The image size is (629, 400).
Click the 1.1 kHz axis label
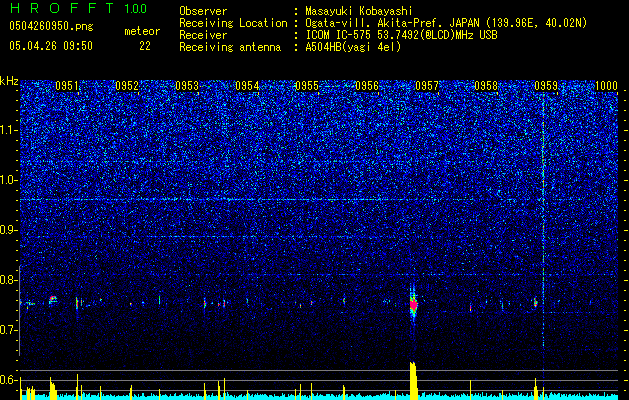pyautogui.click(x=9, y=130)
